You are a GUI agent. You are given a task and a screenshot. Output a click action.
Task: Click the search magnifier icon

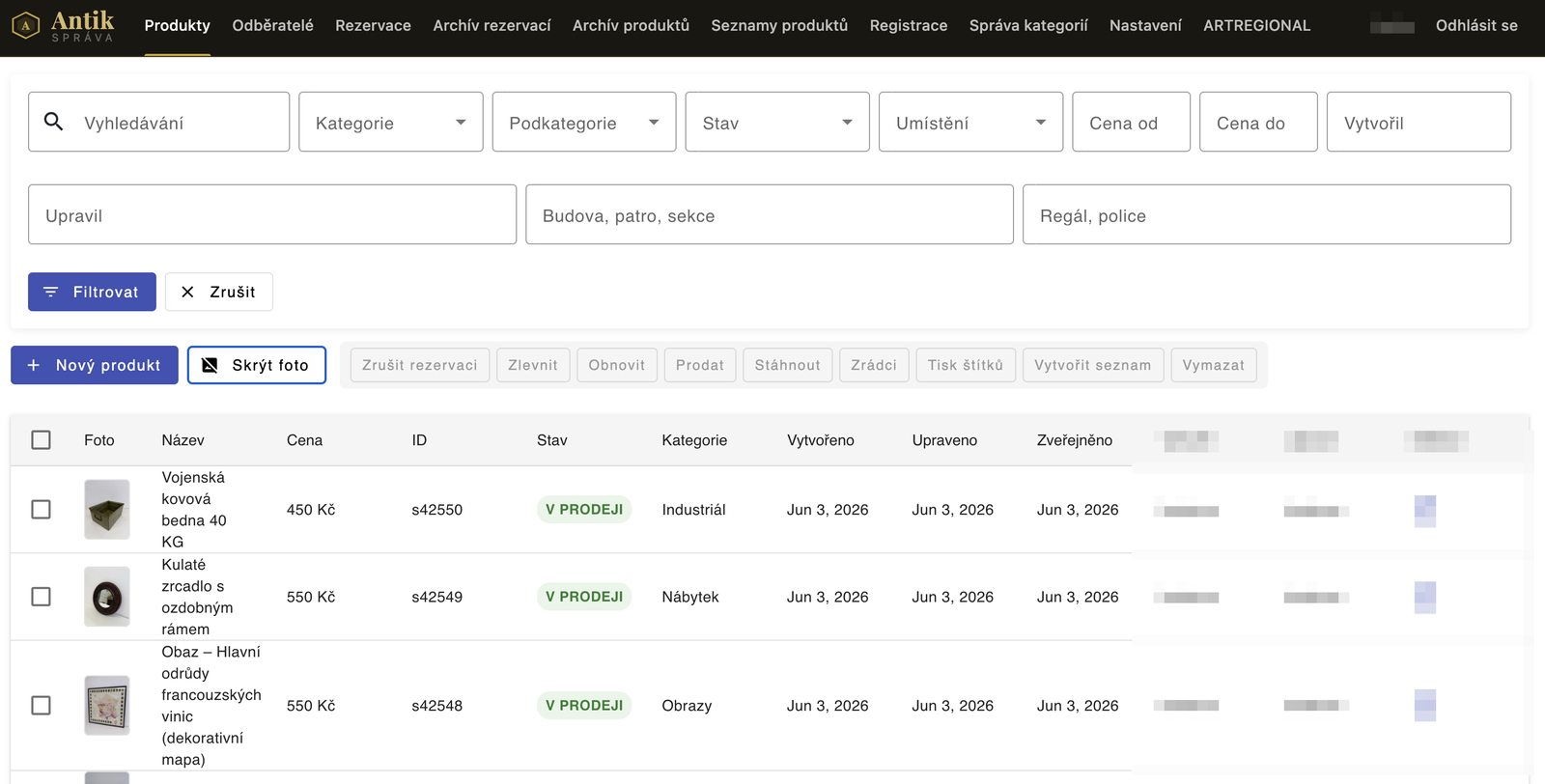(x=54, y=122)
